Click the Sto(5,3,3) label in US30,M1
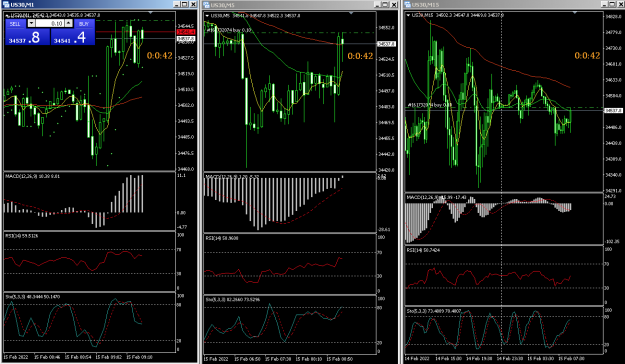The image size is (625, 364). point(33,297)
